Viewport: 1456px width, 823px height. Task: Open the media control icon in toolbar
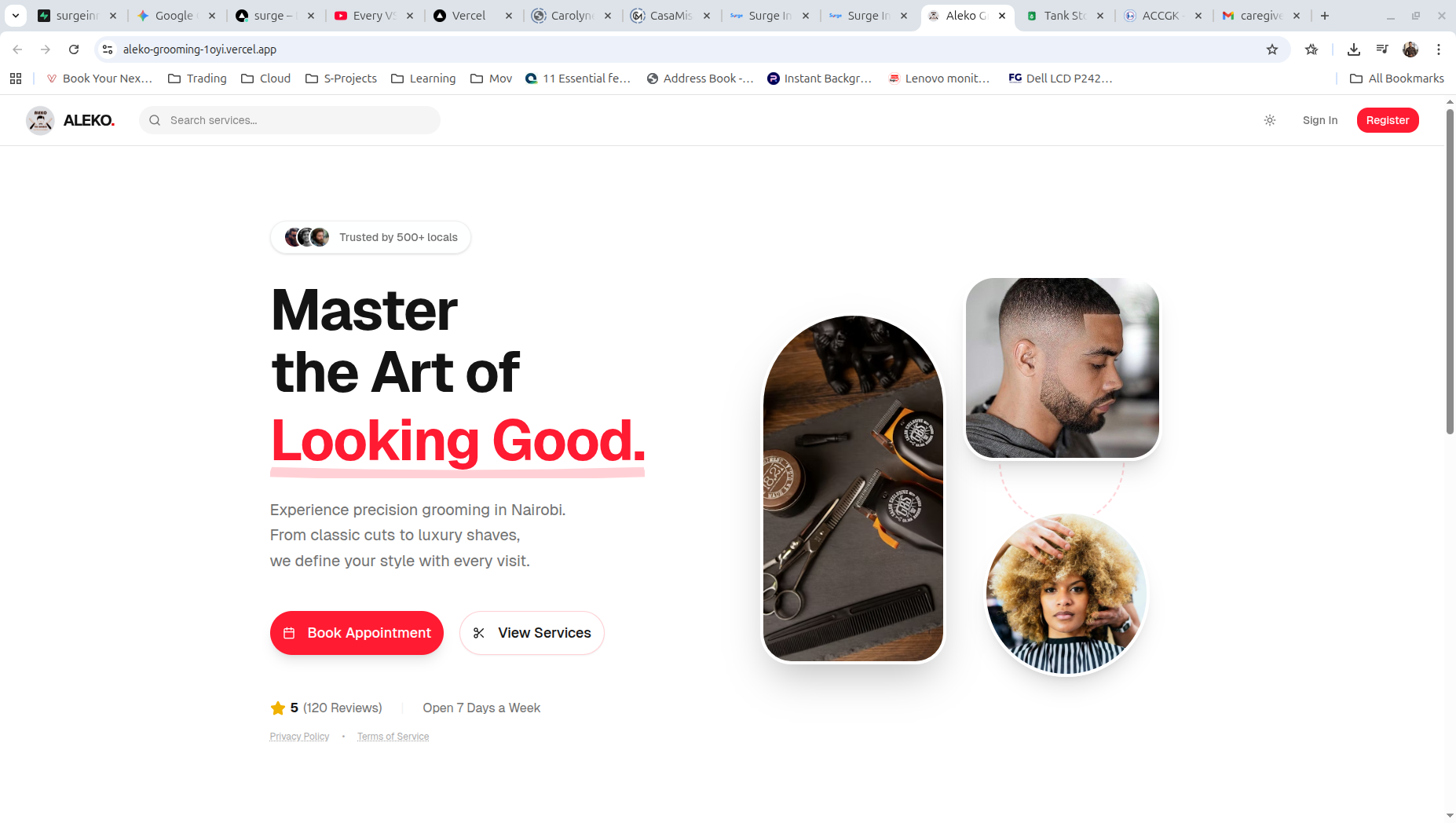point(1382,49)
